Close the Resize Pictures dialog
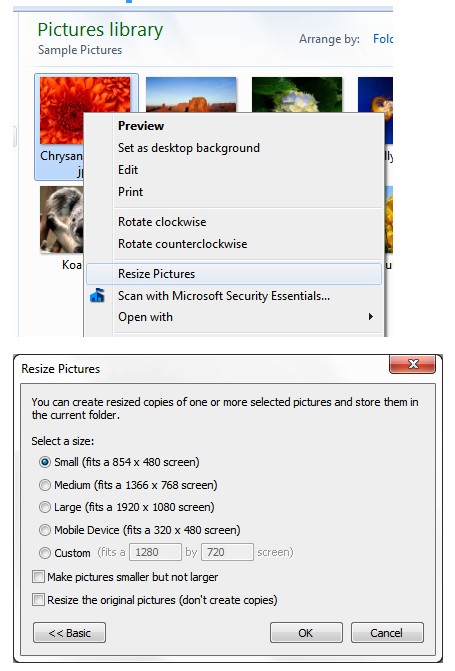 click(x=412, y=364)
